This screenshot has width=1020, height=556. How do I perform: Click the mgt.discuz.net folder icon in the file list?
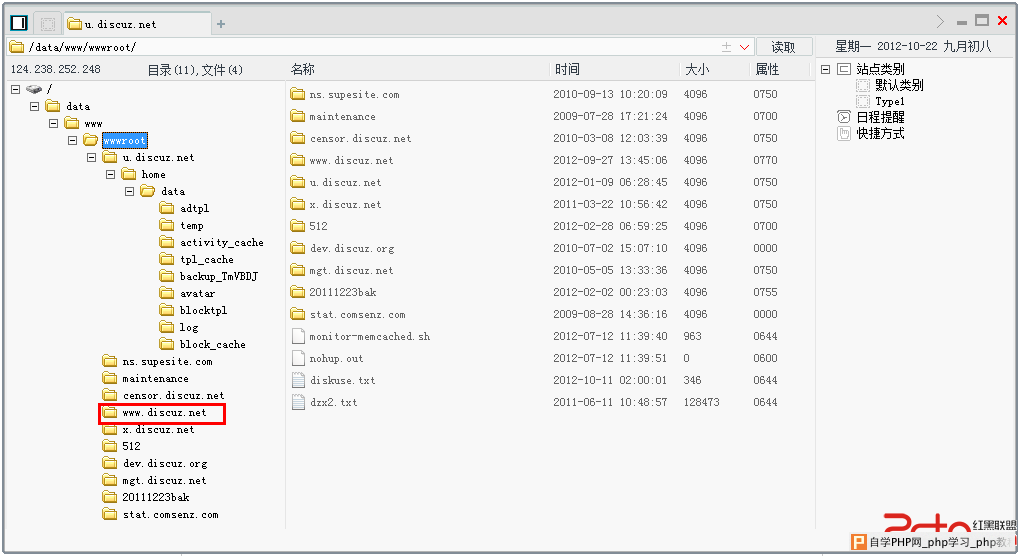click(298, 270)
